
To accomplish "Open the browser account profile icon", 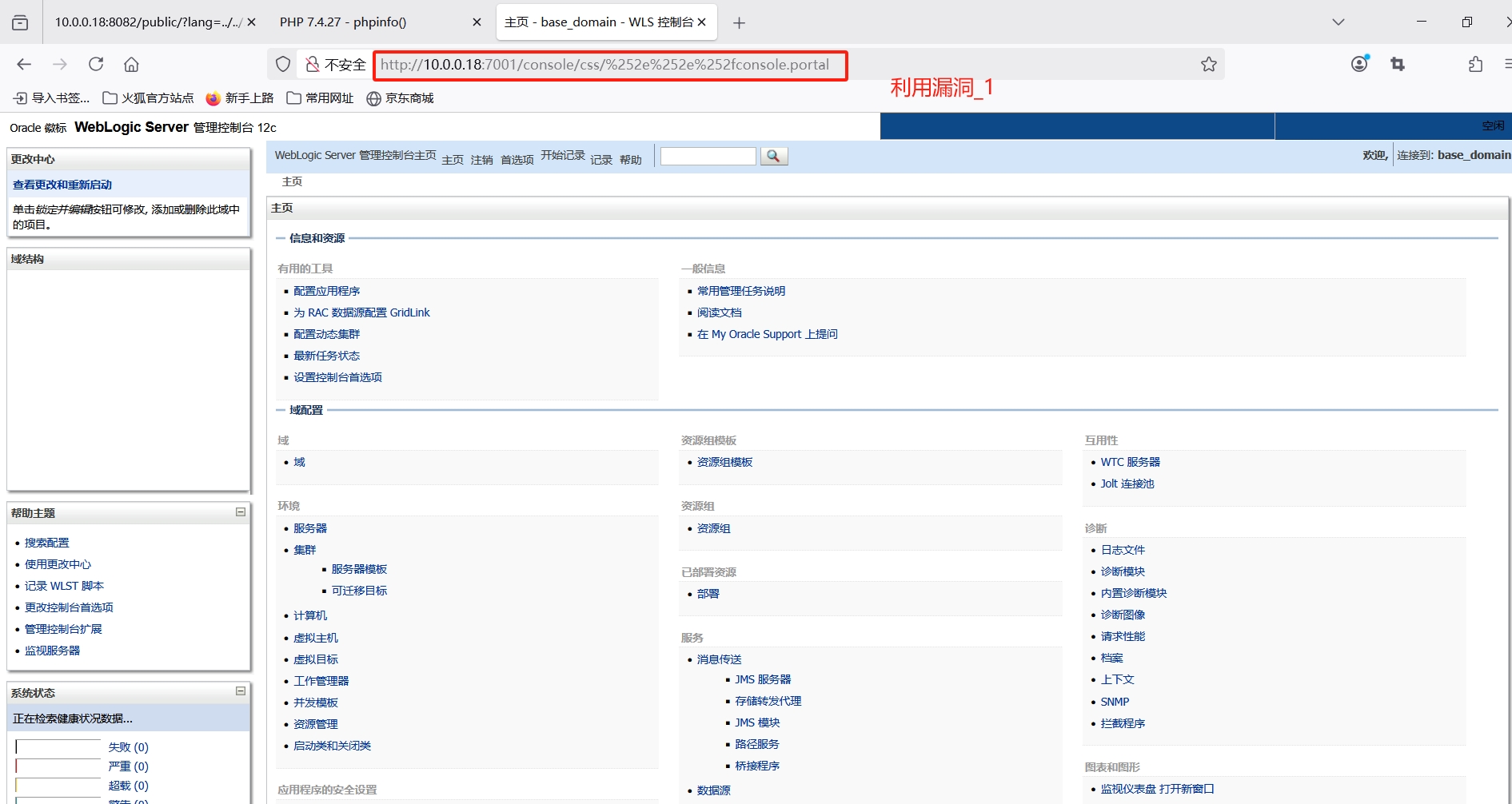I will pos(1359,64).
